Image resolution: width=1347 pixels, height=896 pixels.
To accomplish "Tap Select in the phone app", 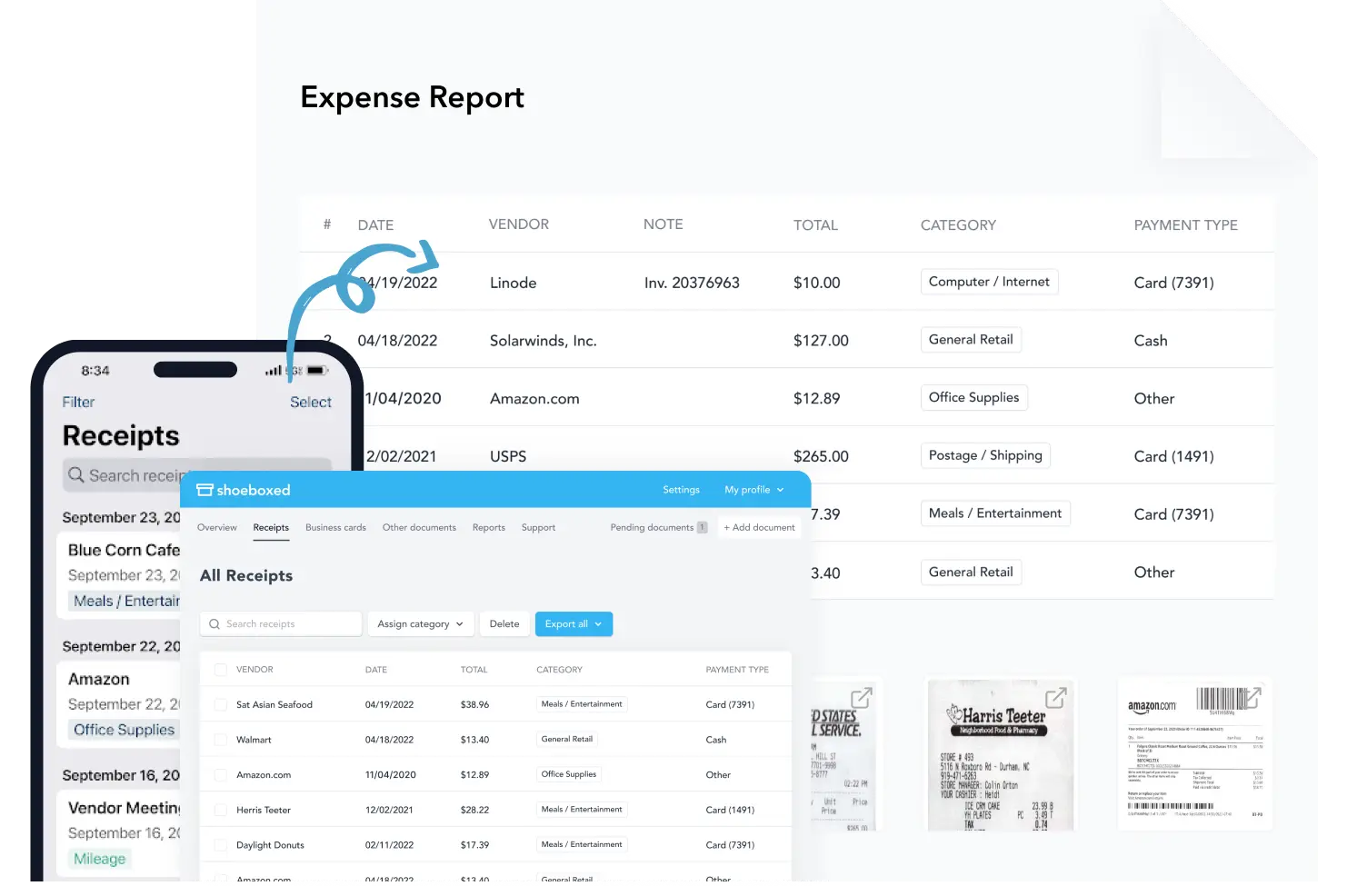I will [x=311, y=402].
